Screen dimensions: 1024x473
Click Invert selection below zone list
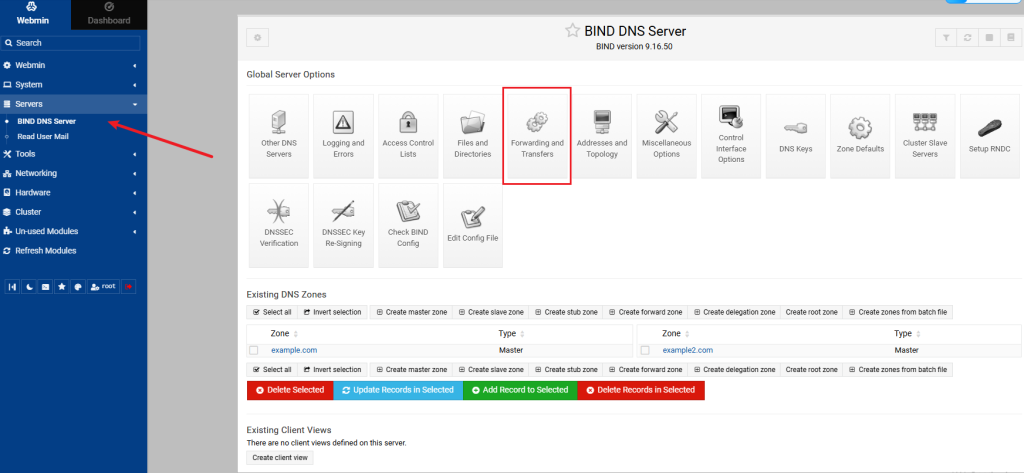pyautogui.click(x=332, y=370)
